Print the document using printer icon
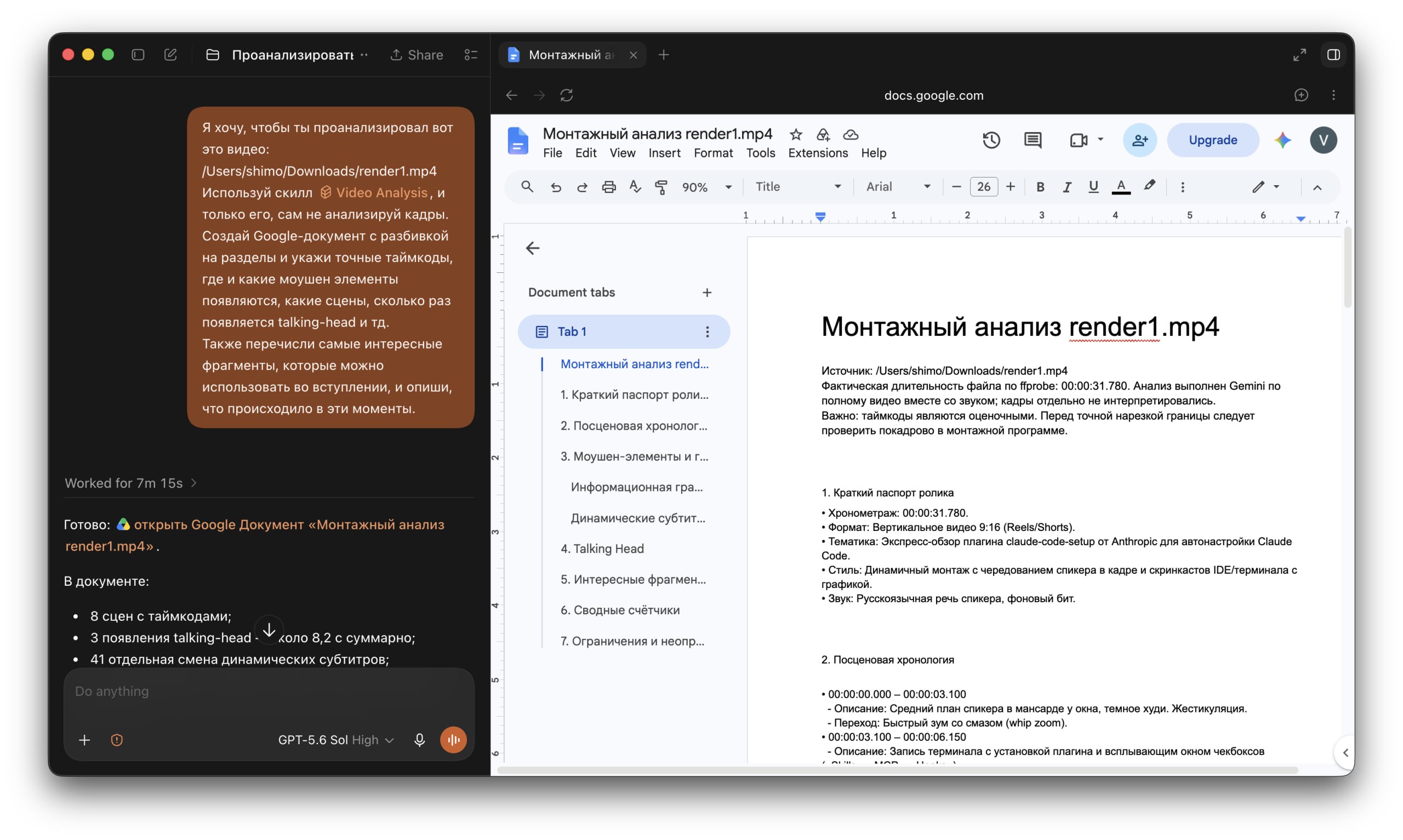This screenshot has height=840, width=1403. tap(608, 187)
